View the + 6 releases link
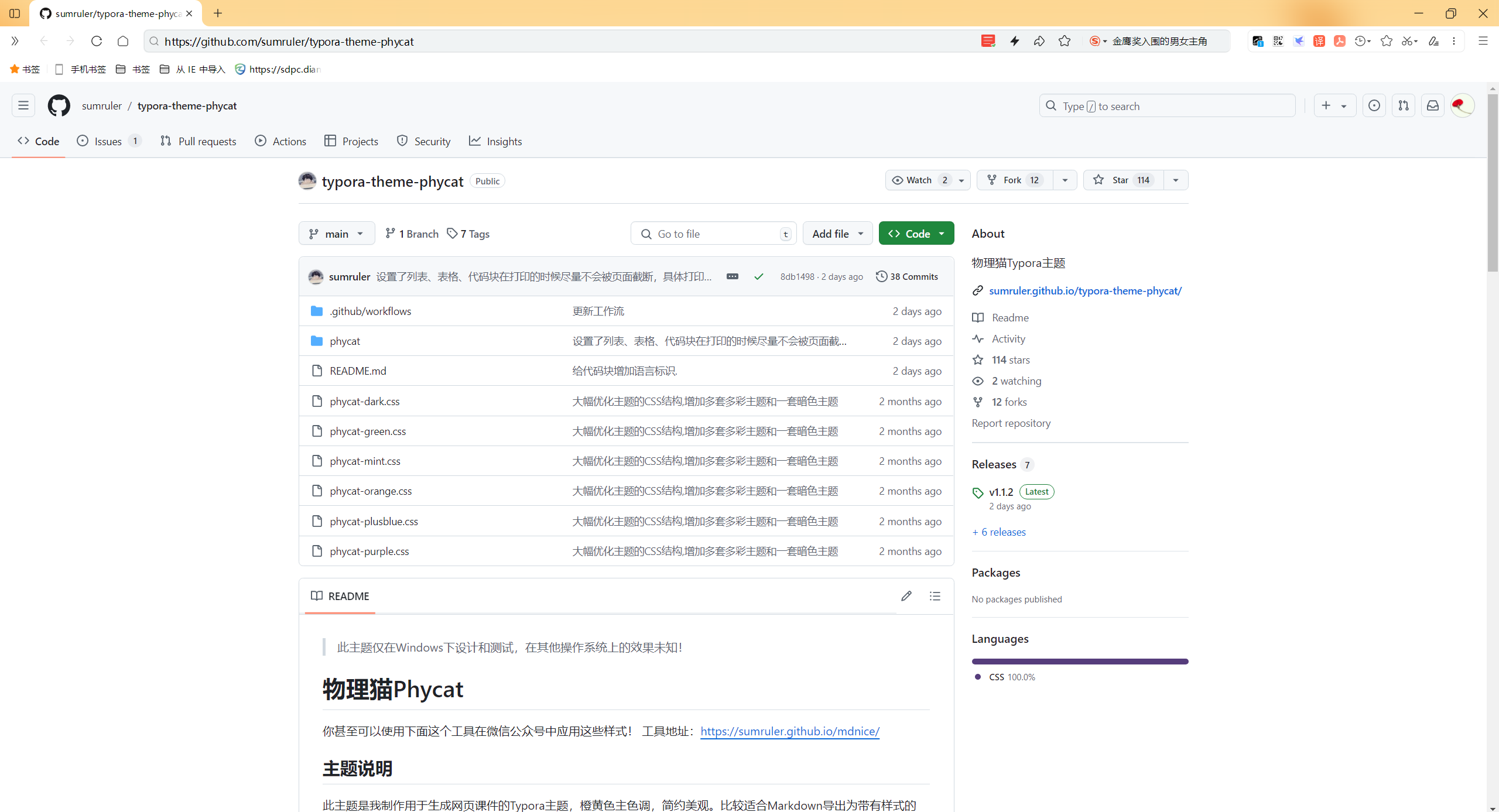The width and height of the screenshot is (1499, 812). [x=999, y=532]
